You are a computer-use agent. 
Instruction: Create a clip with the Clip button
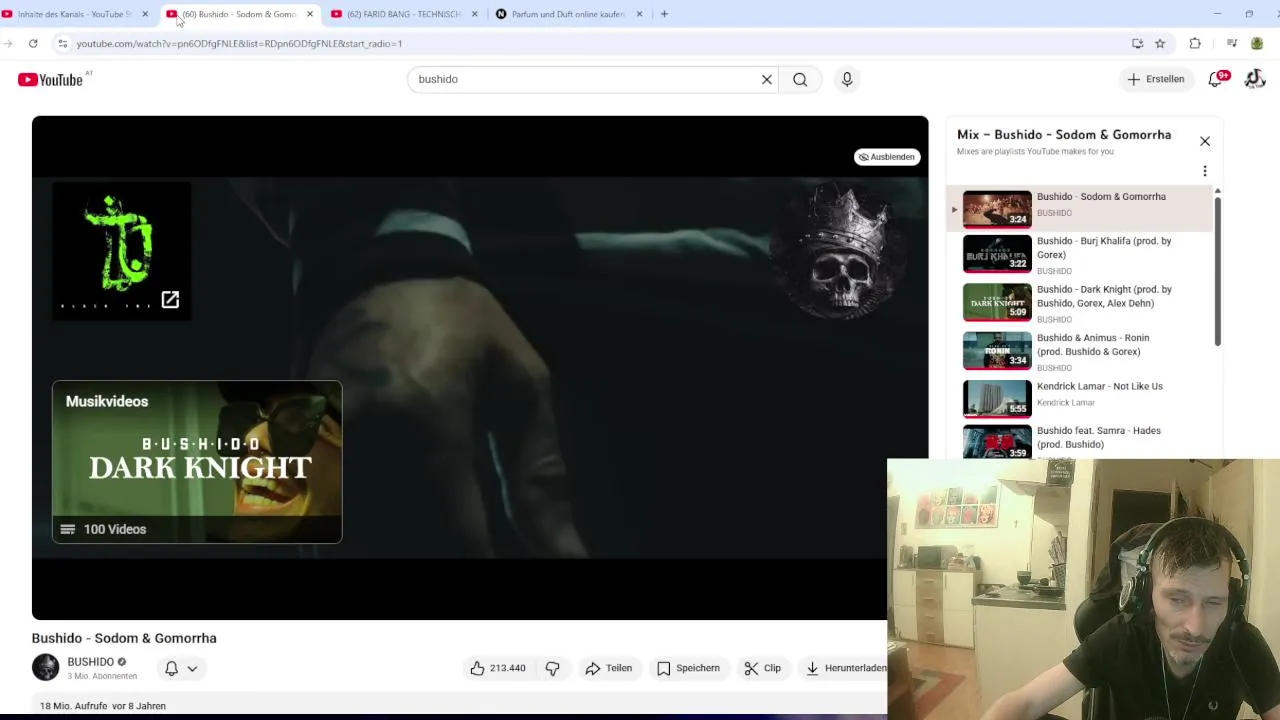pyautogui.click(x=762, y=668)
